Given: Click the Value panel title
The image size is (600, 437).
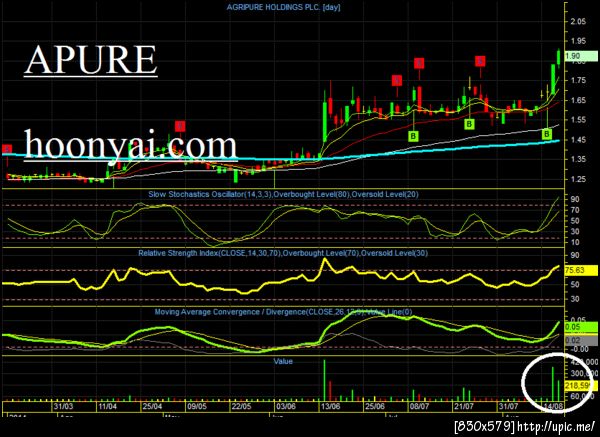Looking at the screenshot, I should [283, 361].
